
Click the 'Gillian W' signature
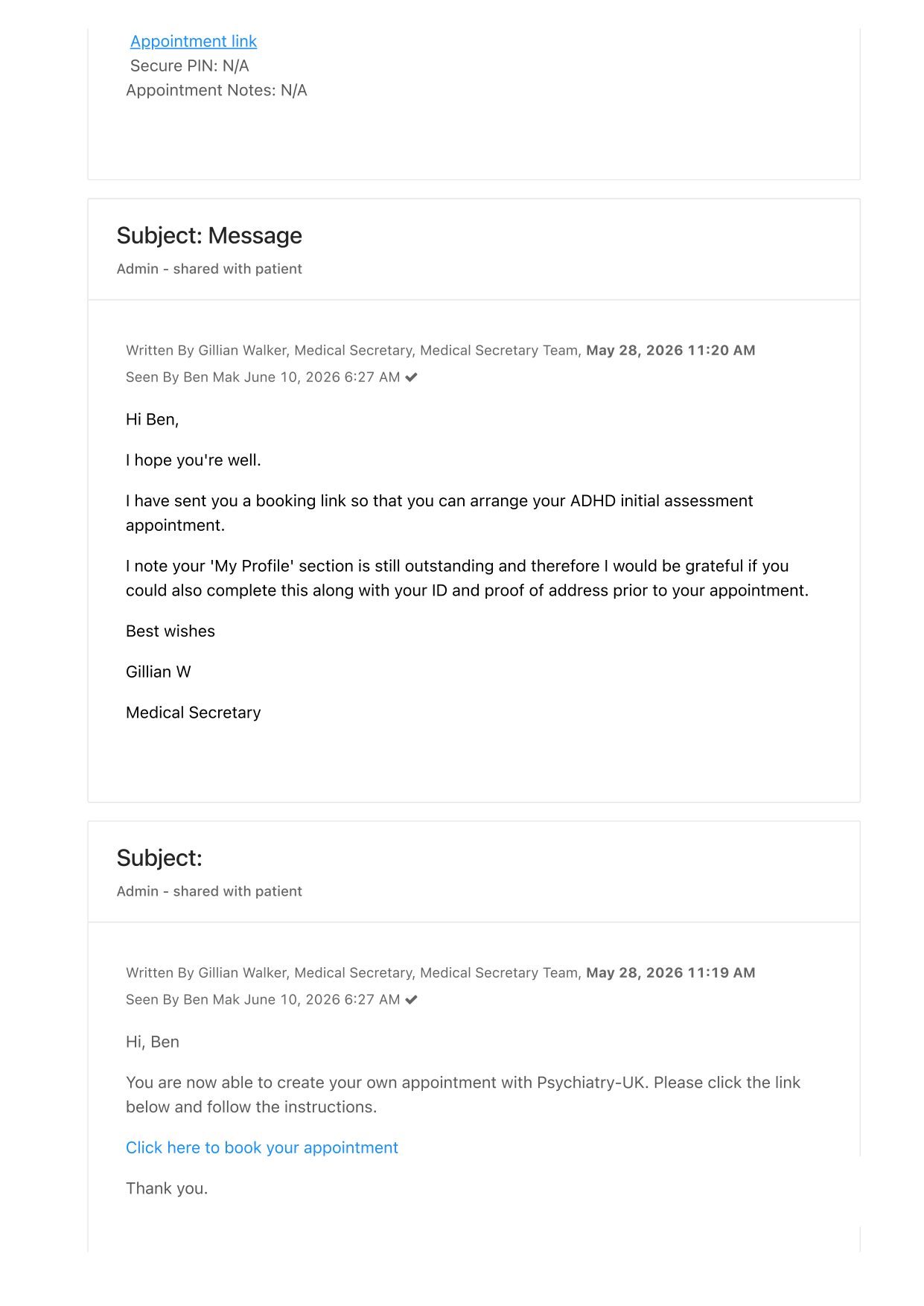(x=159, y=672)
